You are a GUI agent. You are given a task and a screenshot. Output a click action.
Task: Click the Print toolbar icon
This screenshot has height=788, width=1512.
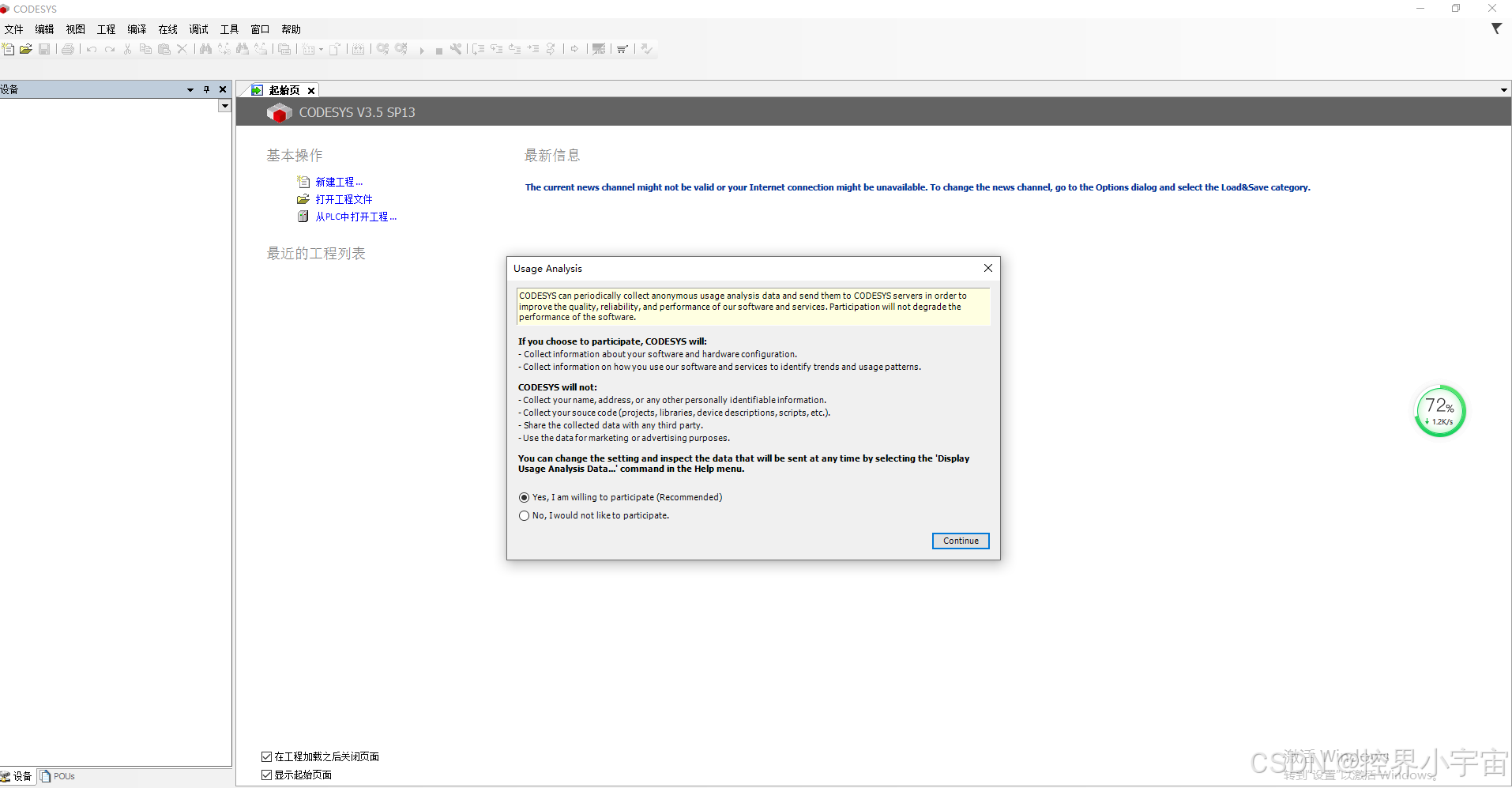(x=68, y=49)
